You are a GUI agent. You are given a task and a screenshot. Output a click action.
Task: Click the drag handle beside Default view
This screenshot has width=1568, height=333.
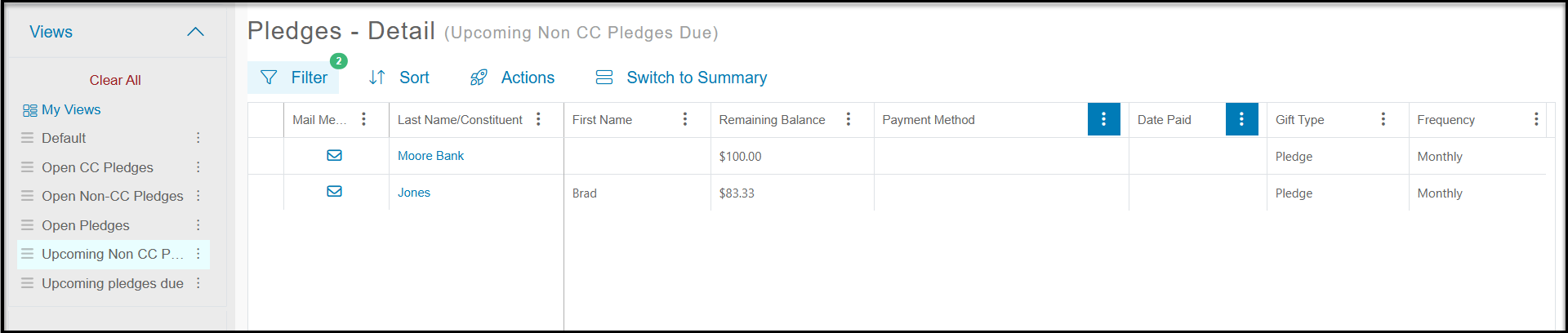point(28,138)
